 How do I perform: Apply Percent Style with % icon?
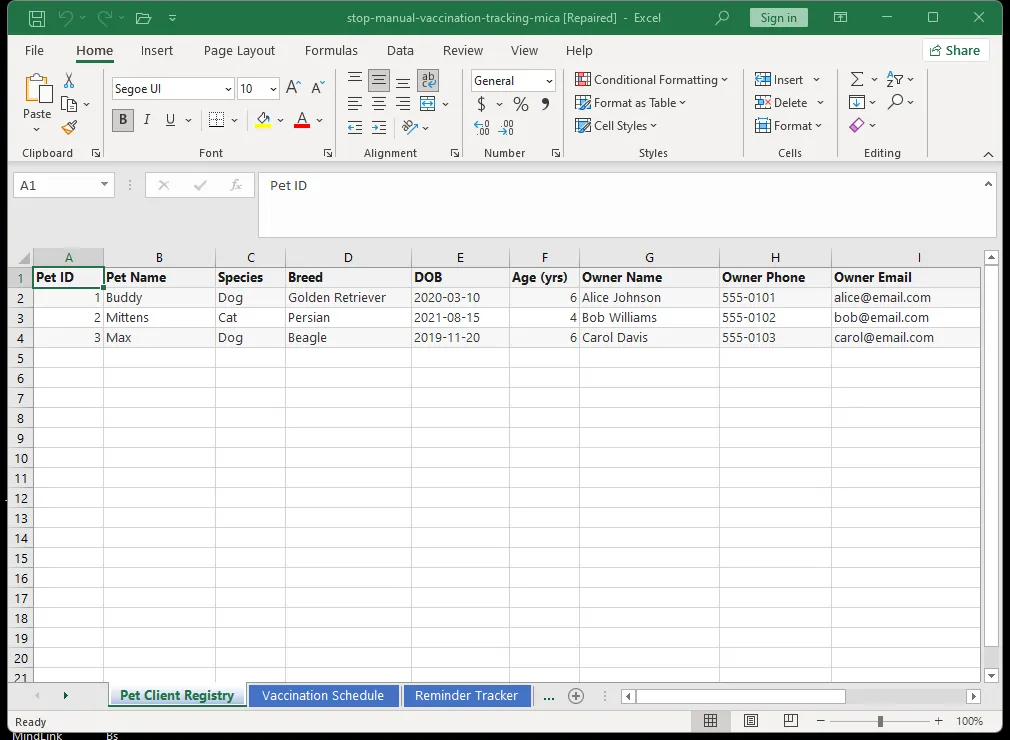(520, 104)
